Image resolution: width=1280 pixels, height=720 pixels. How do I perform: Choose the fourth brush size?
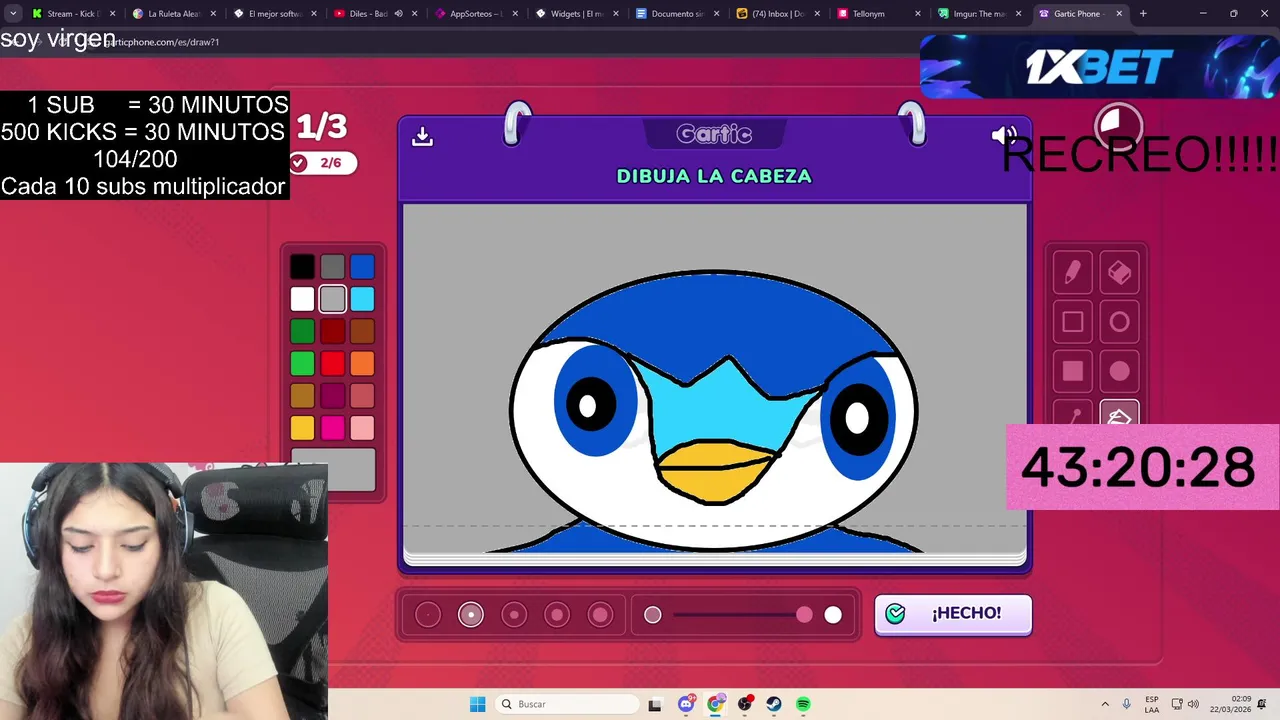coord(557,615)
